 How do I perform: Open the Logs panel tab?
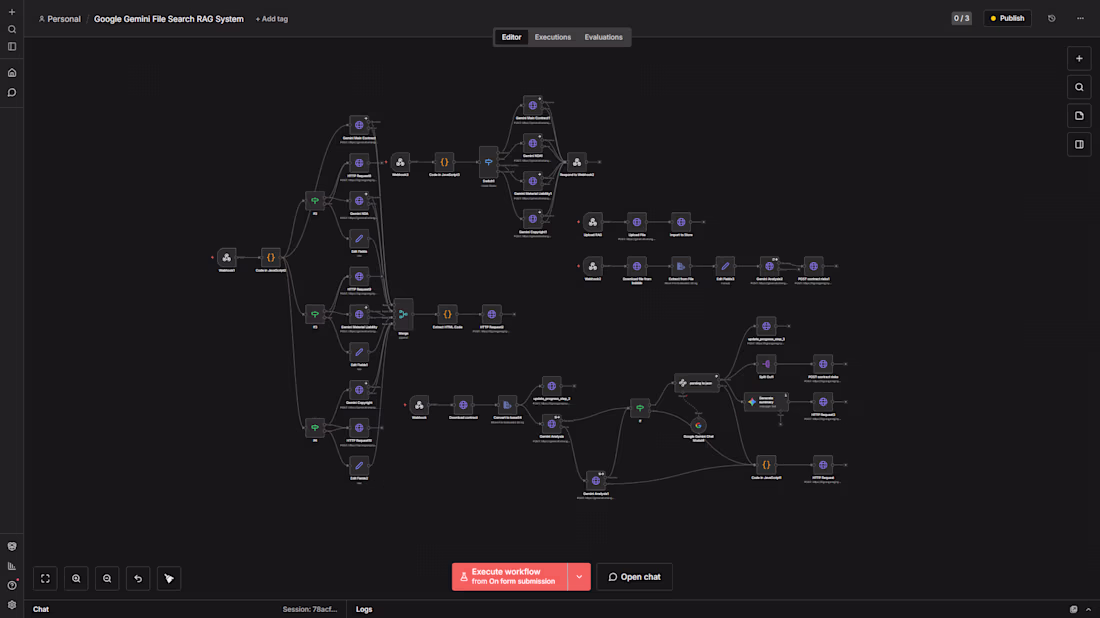click(x=363, y=610)
